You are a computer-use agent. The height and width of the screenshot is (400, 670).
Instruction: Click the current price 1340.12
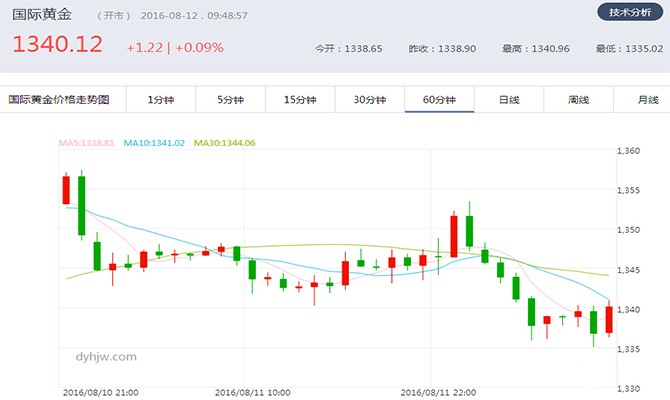58,44
